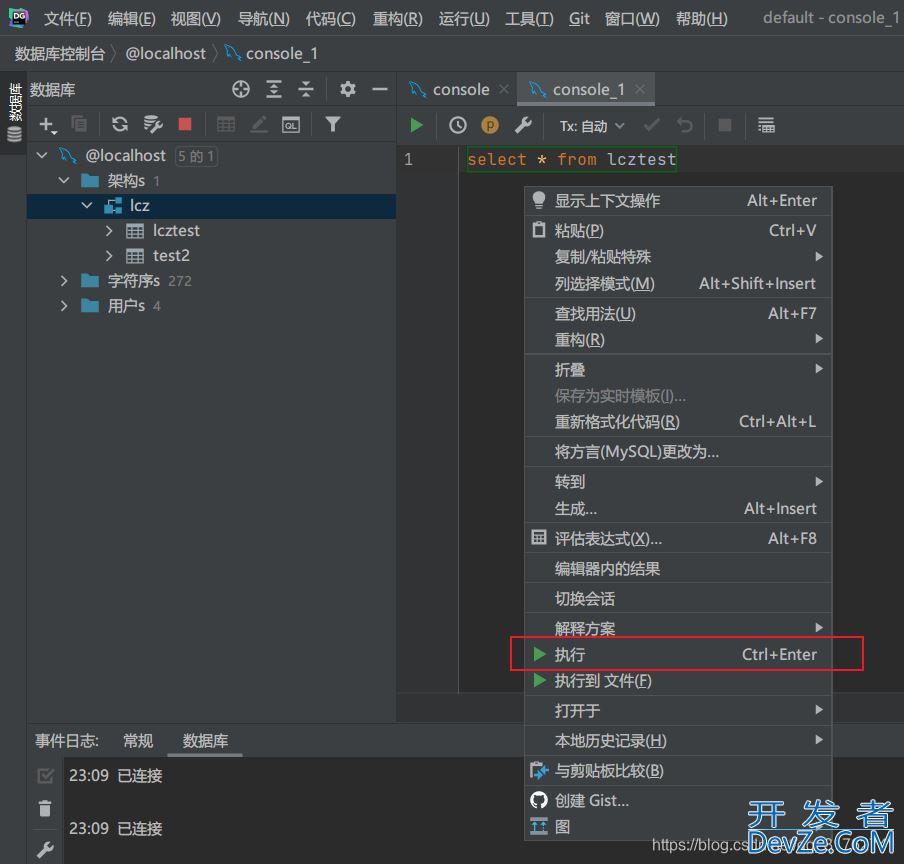The image size is (904, 864).
Task: Click the orange P parameters icon
Action: (489, 125)
